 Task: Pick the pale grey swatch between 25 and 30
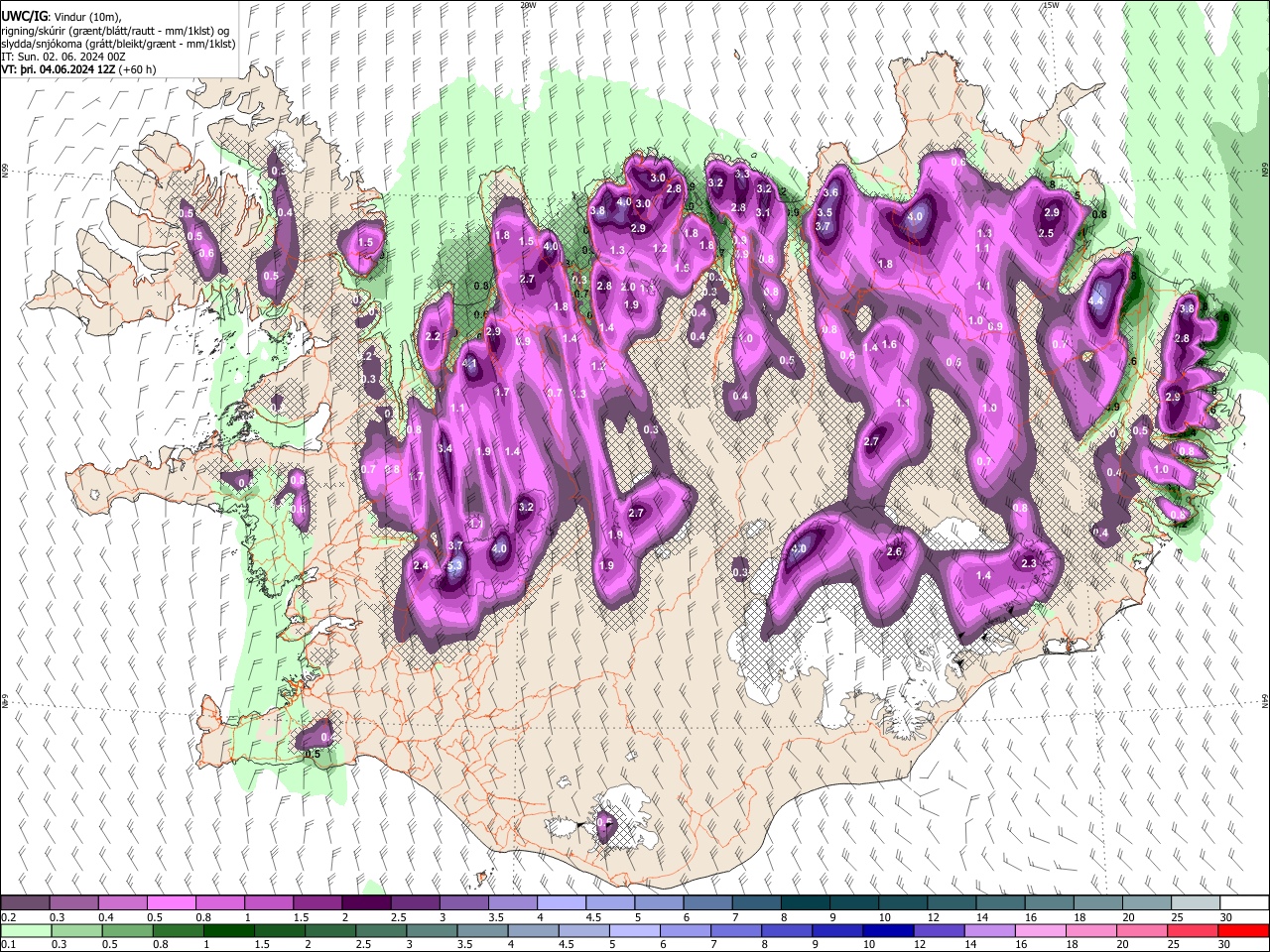(x=1196, y=902)
